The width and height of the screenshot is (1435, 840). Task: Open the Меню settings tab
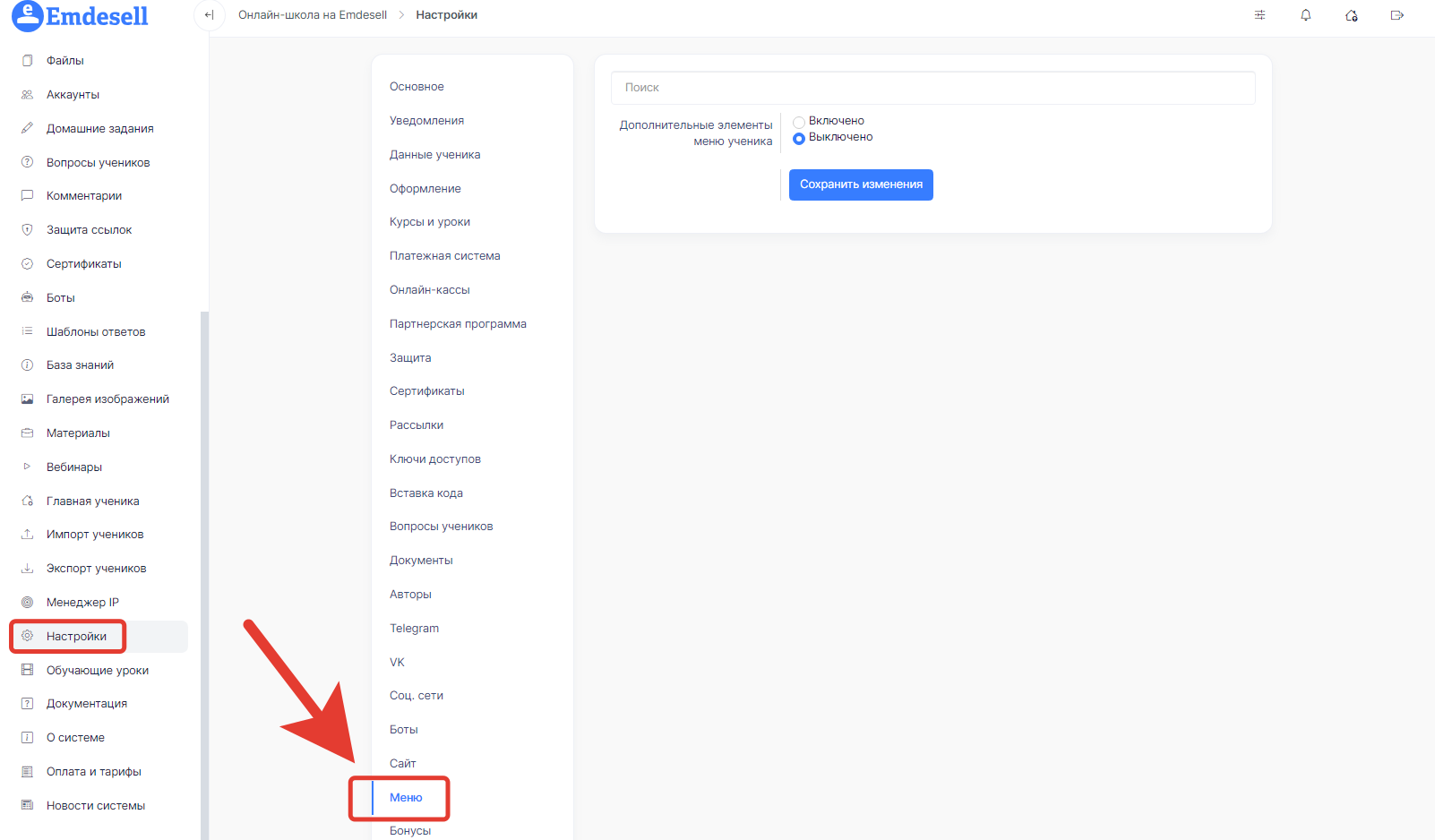point(406,798)
